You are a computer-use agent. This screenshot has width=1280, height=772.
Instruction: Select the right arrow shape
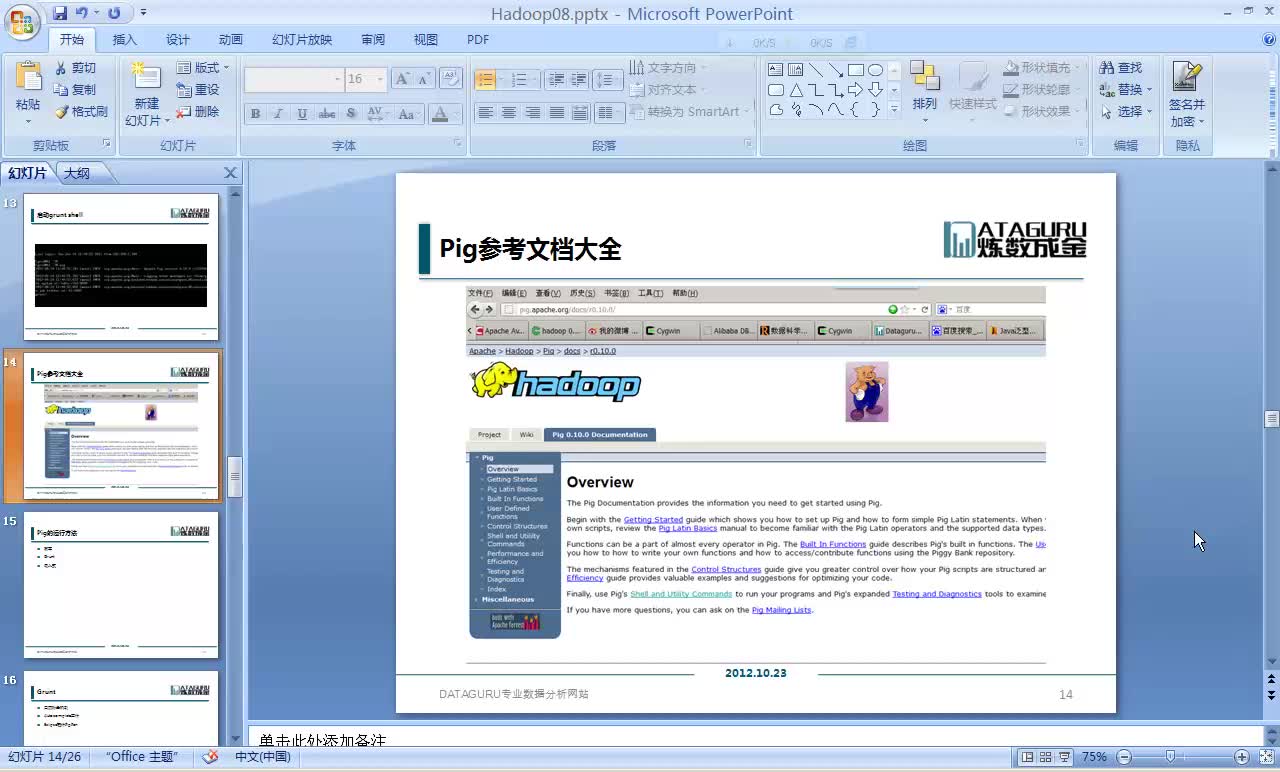tap(855, 90)
